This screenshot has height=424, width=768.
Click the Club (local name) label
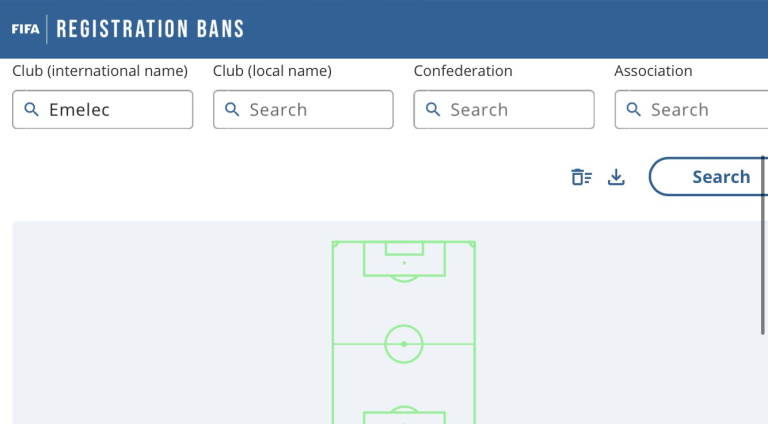click(x=272, y=71)
